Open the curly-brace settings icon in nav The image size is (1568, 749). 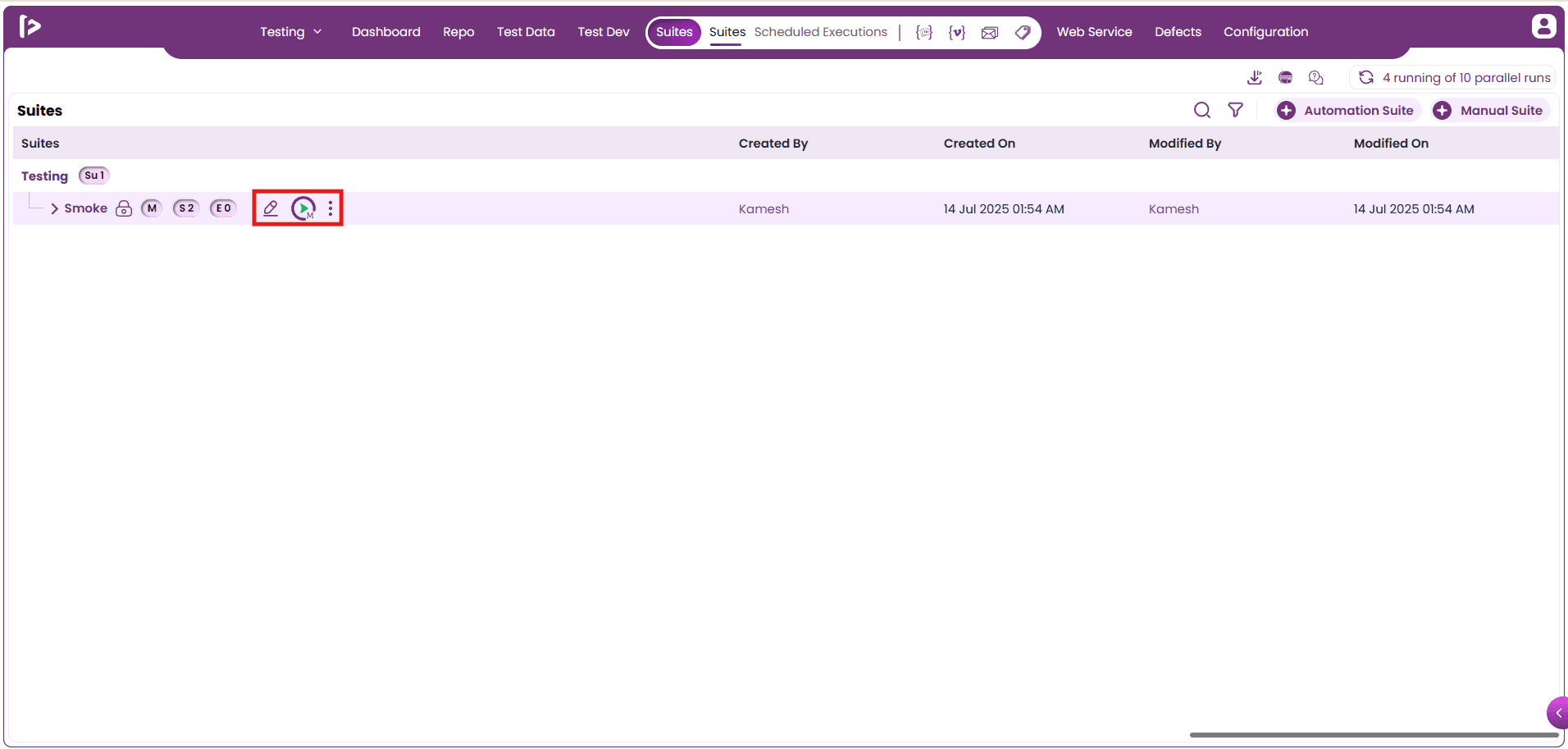point(924,32)
